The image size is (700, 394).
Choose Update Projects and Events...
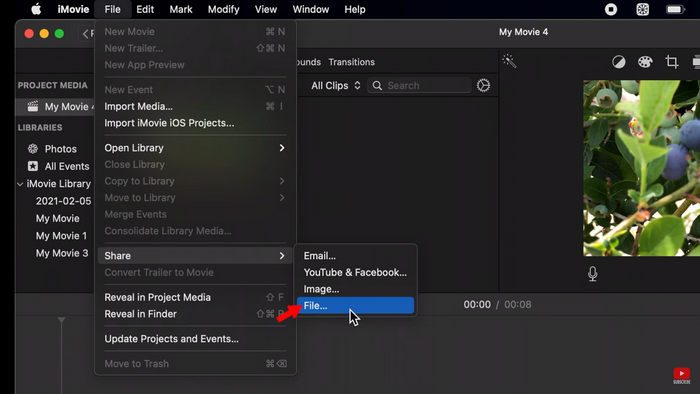[x=195, y=339]
